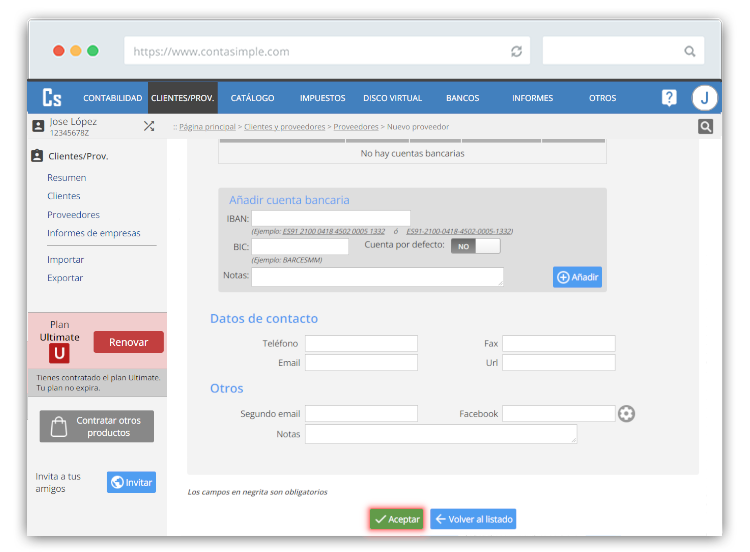Click the Plan Ultimate U badge
The width and height of the screenshot is (750, 552).
59,353
